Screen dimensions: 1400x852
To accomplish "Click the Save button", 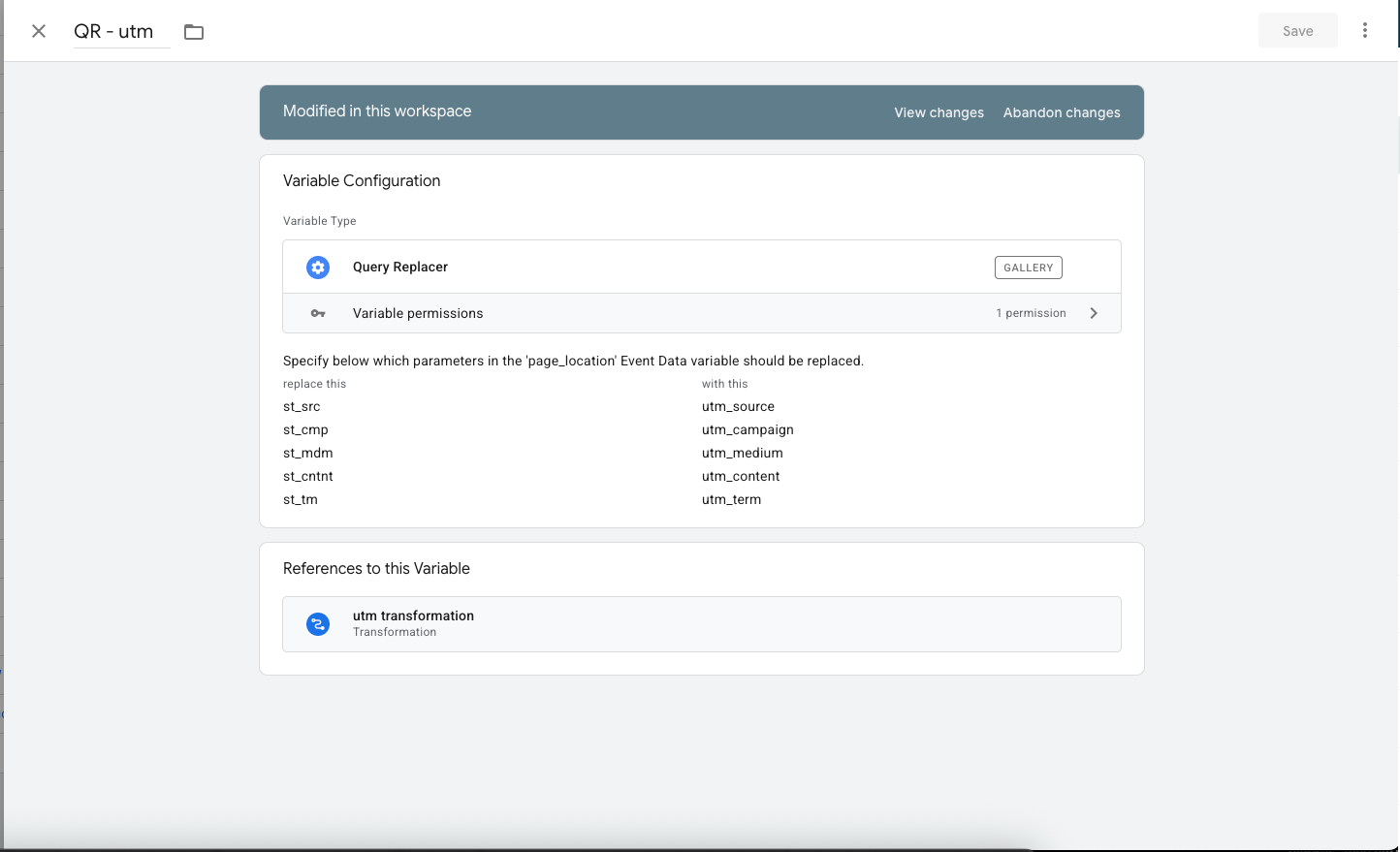I will (x=1297, y=31).
